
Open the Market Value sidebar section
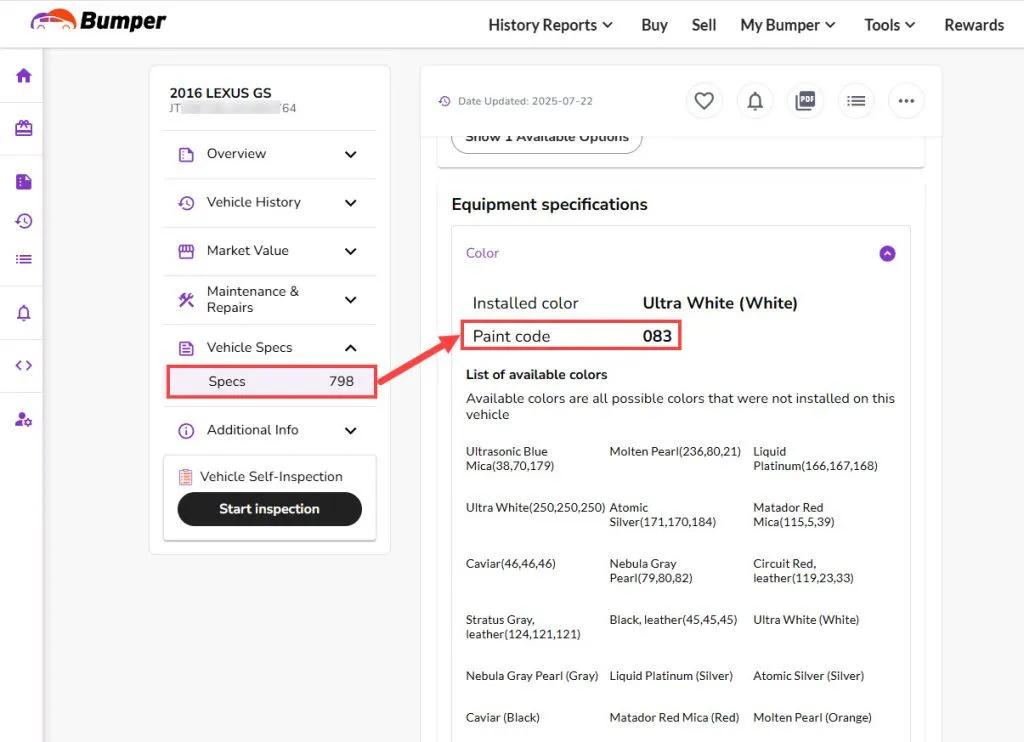click(x=269, y=251)
